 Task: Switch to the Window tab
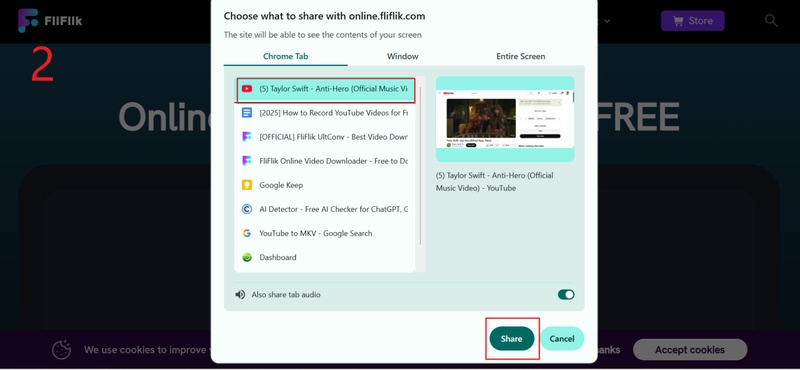pos(403,56)
